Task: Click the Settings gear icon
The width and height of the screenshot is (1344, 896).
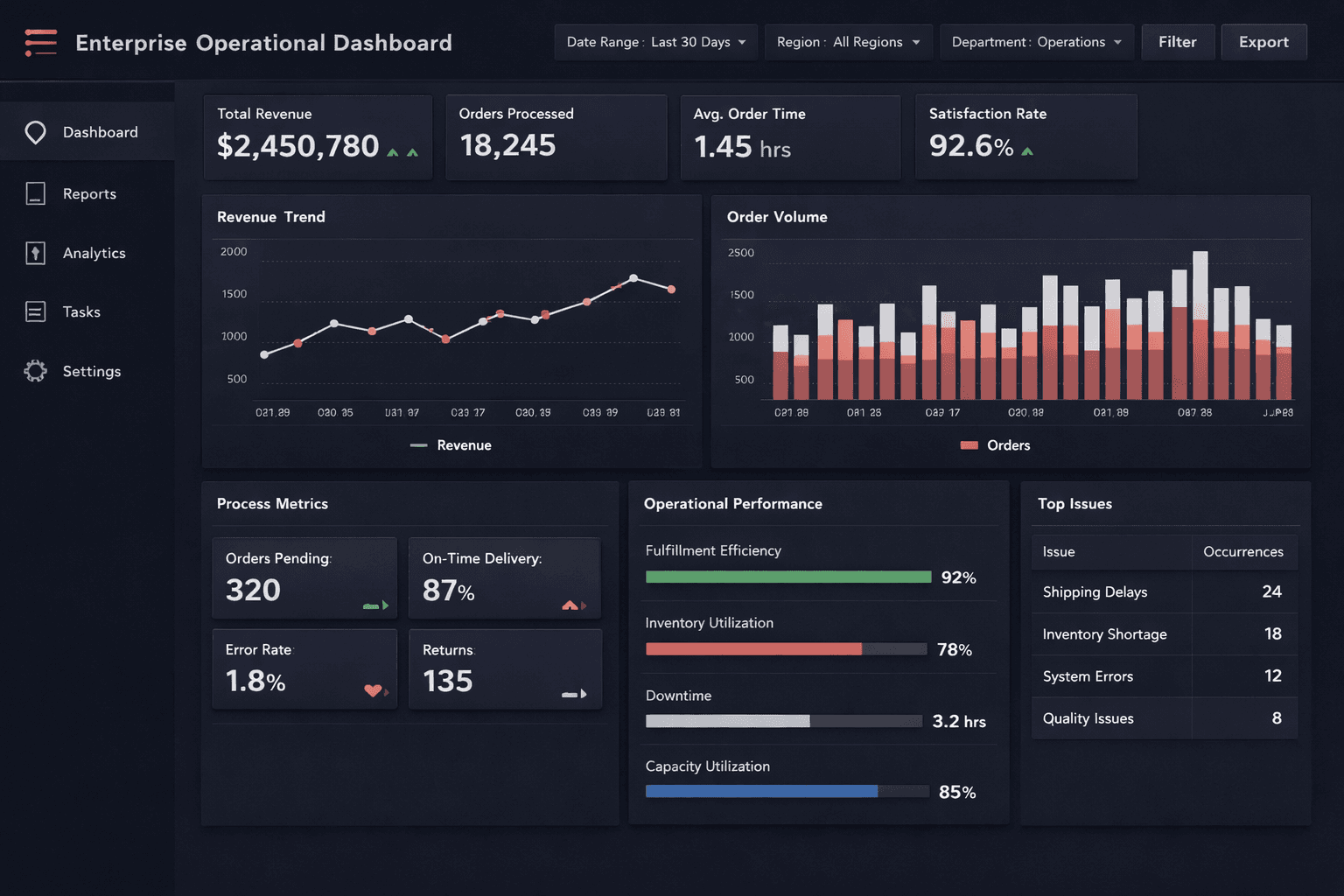Action: tap(35, 371)
